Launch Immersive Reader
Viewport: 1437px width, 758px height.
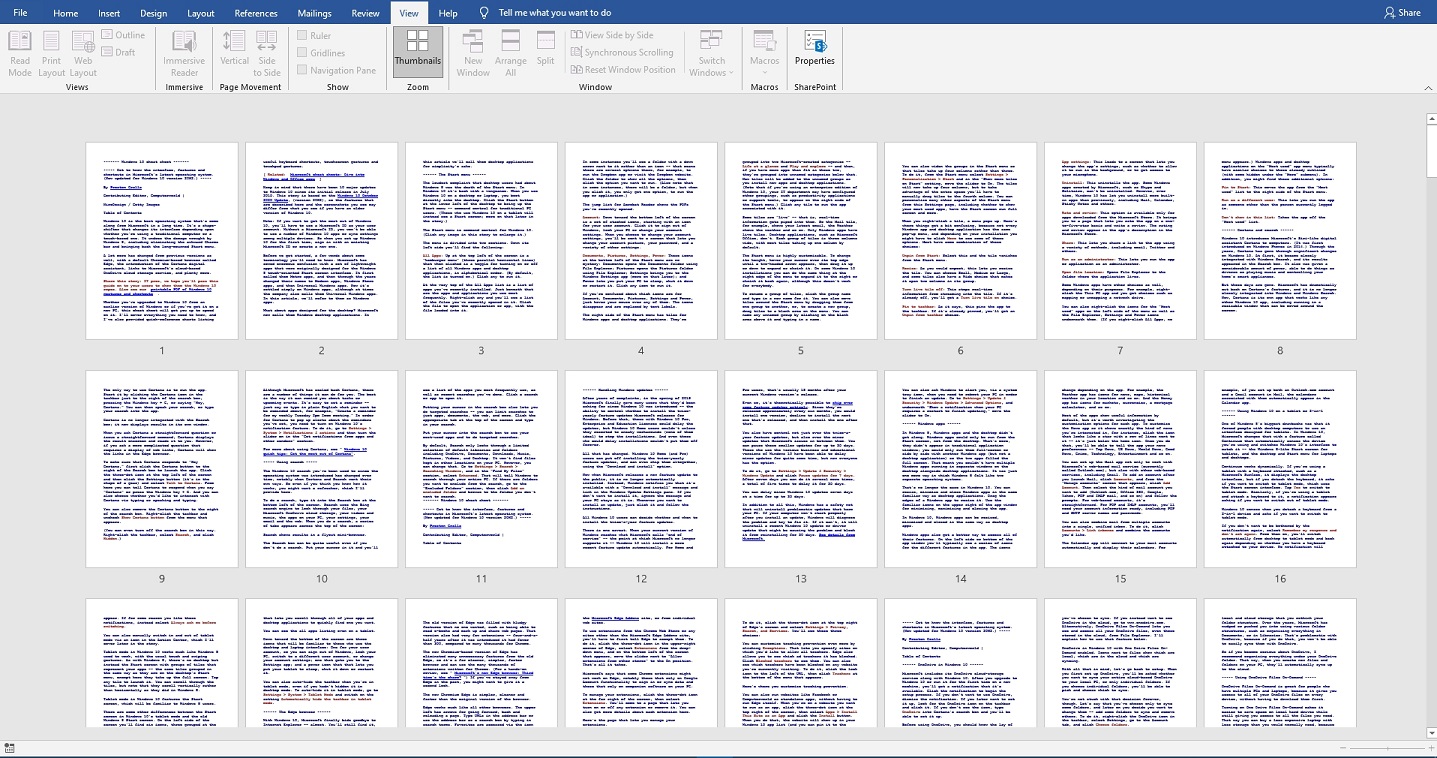(184, 53)
